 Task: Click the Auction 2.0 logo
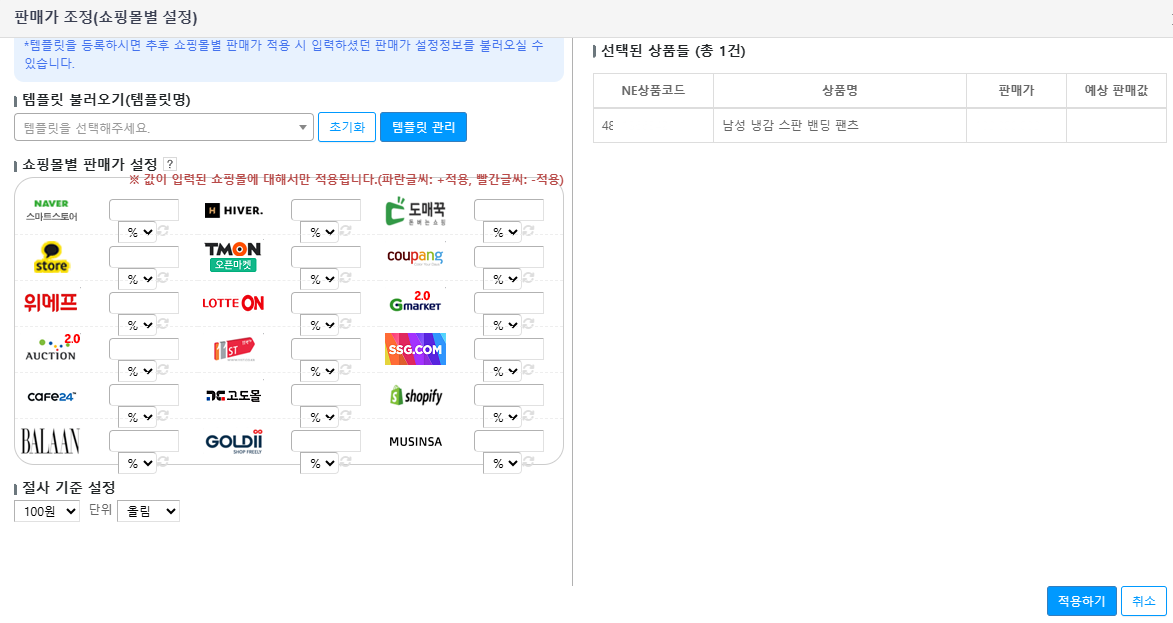coord(52,348)
